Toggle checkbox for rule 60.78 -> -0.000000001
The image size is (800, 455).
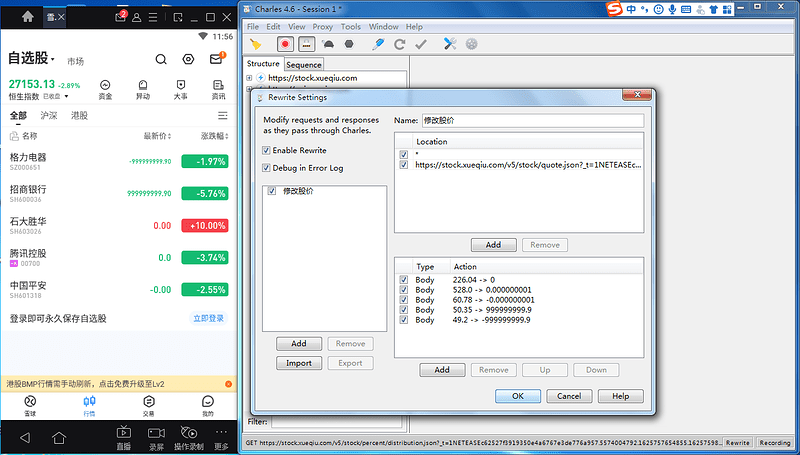pyautogui.click(x=404, y=300)
